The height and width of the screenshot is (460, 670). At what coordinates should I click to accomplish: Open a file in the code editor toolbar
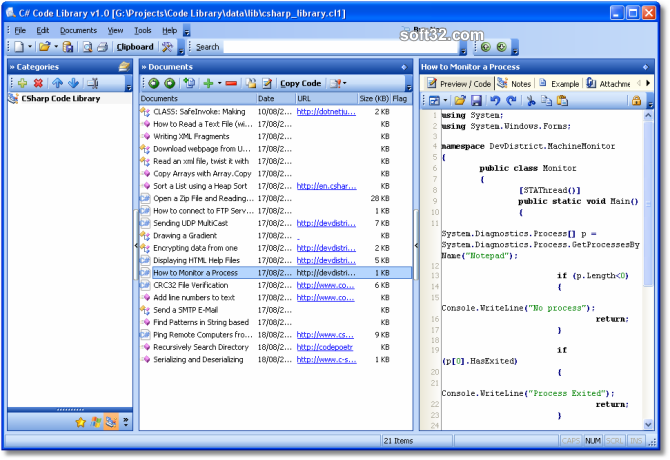(460, 101)
